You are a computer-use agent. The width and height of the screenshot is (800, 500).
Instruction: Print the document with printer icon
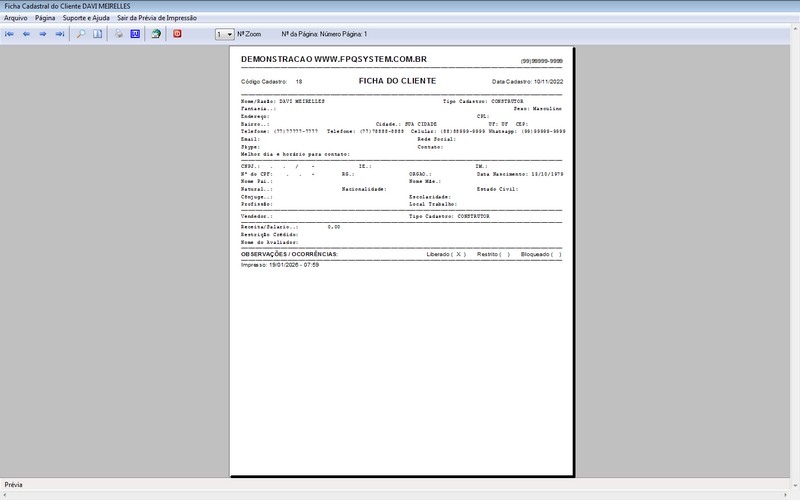[118, 34]
